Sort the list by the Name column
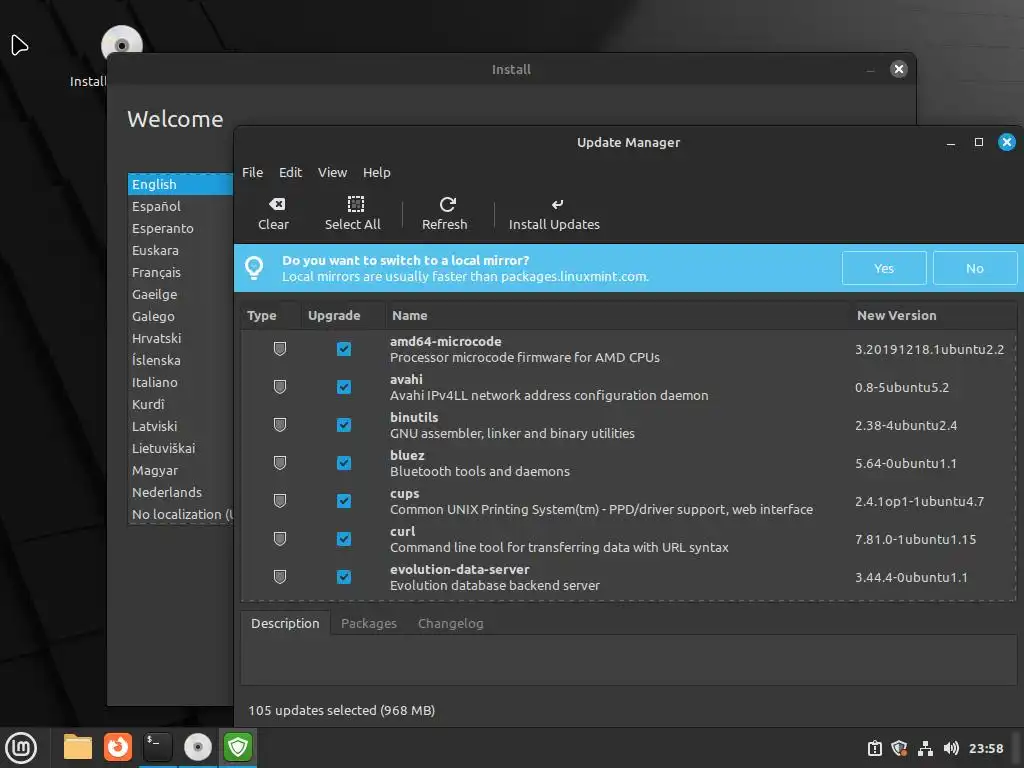 tap(616, 315)
